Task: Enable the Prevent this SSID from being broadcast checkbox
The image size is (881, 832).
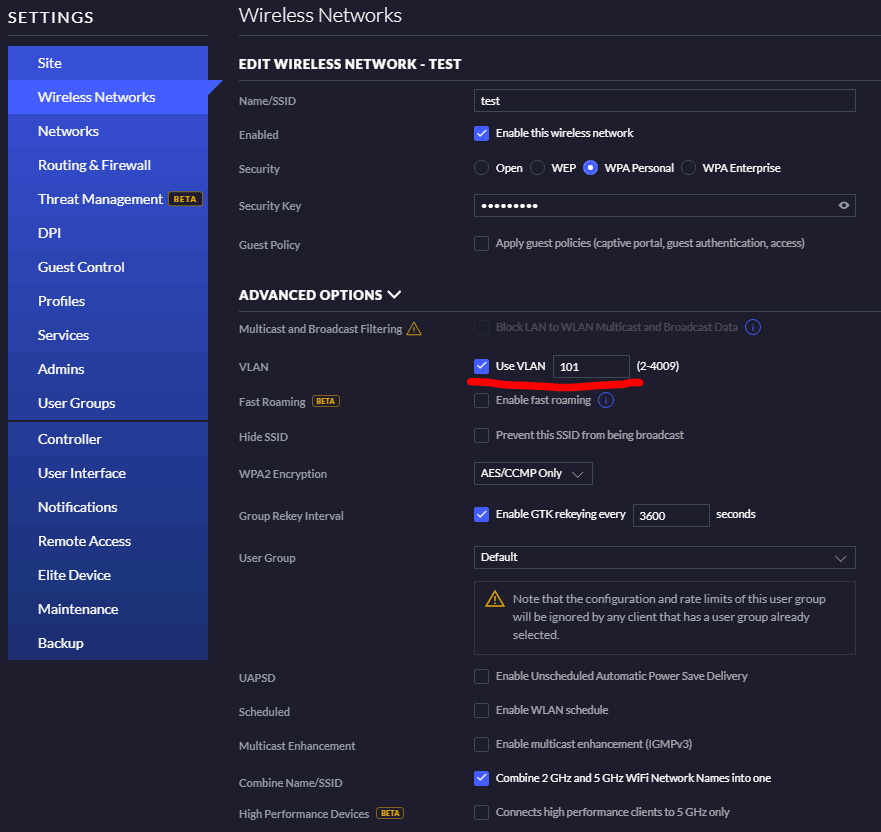Action: point(482,435)
